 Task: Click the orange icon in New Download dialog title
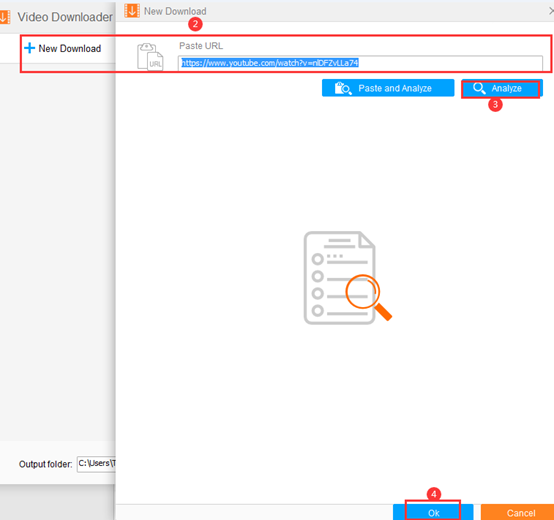pos(132,11)
